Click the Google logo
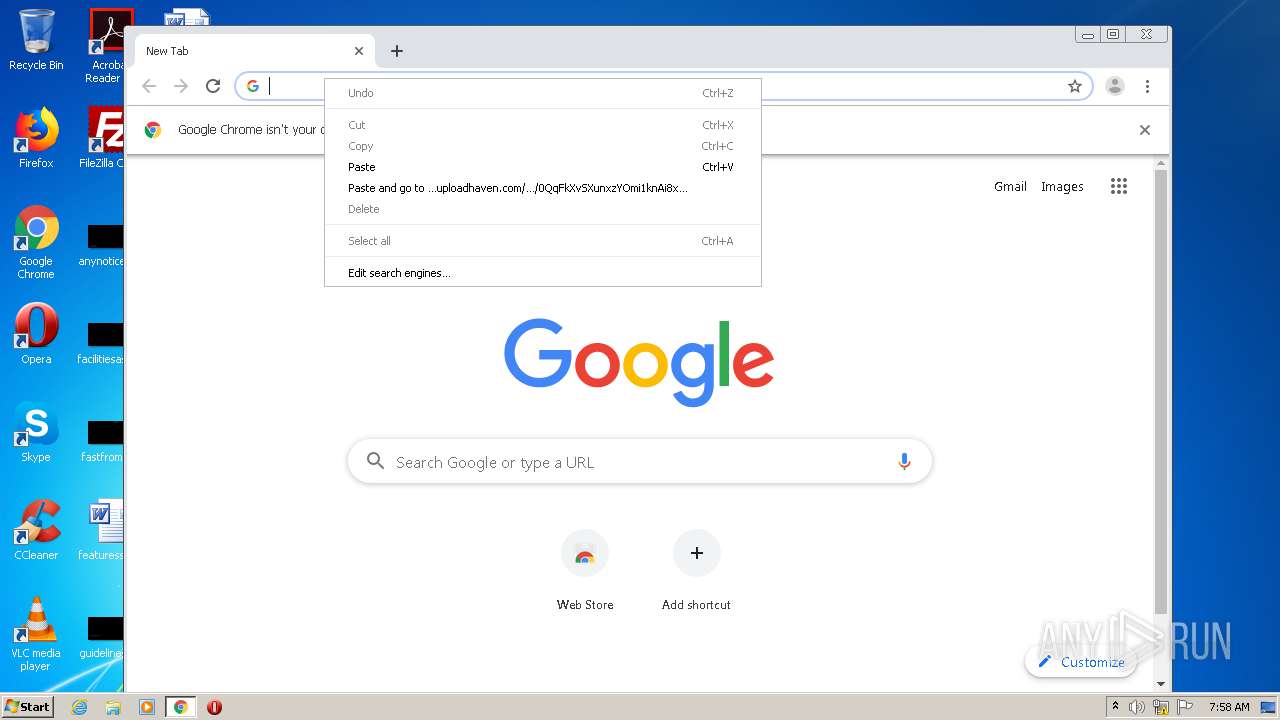 click(639, 362)
